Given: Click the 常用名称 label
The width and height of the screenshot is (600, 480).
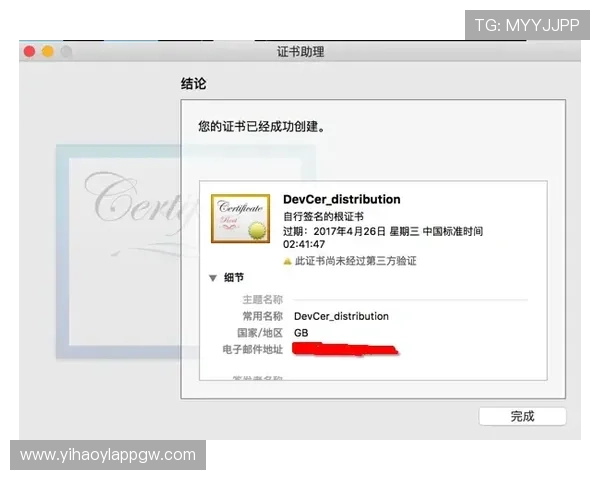Looking at the screenshot, I should coord(262,316).
